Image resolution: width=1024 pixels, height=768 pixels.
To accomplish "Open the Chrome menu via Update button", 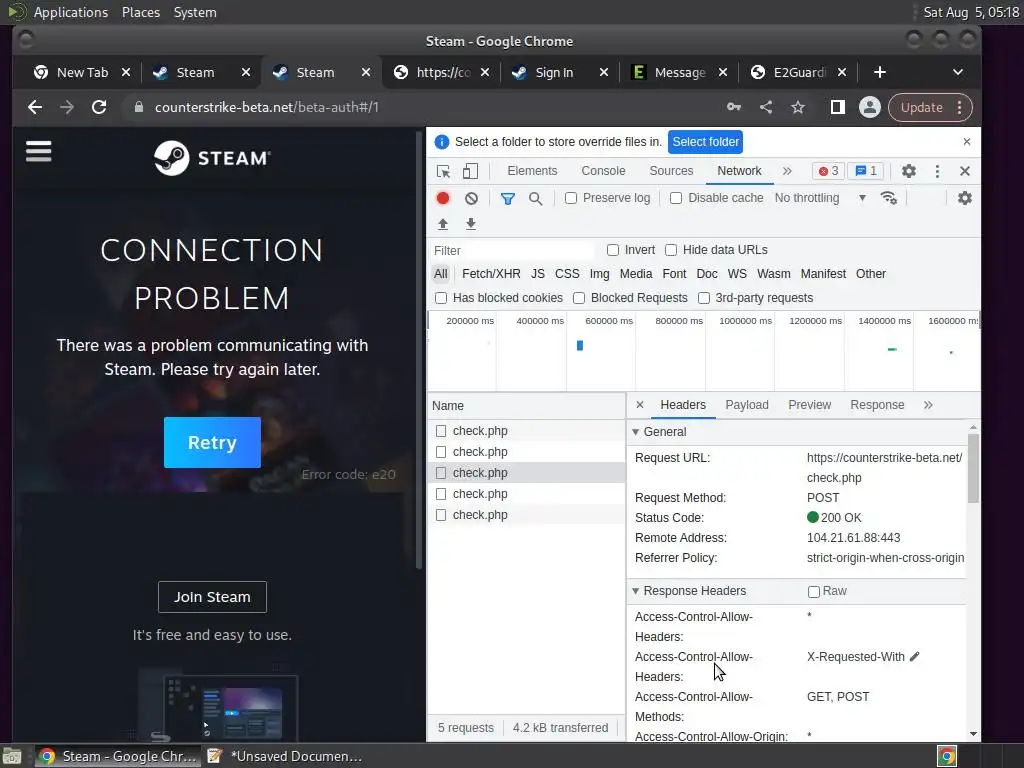I will tap(930, 107).
